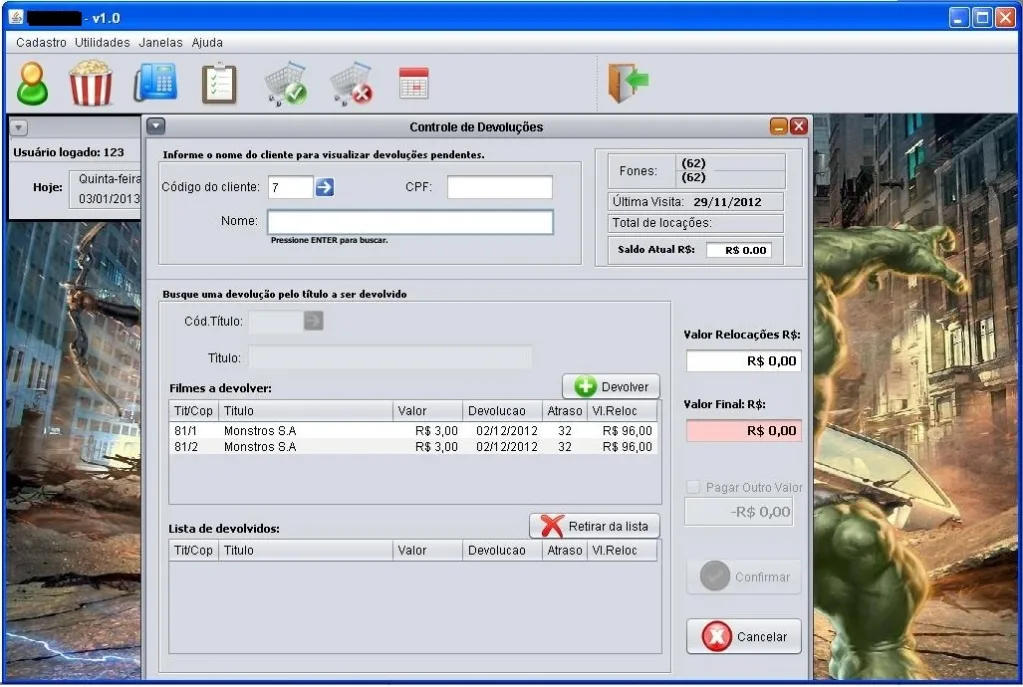Click Vl.Reloc header in Filmes a devolver
This screenshot has width=1023, height=687.
pyautogui.click(x=621, y=410)
